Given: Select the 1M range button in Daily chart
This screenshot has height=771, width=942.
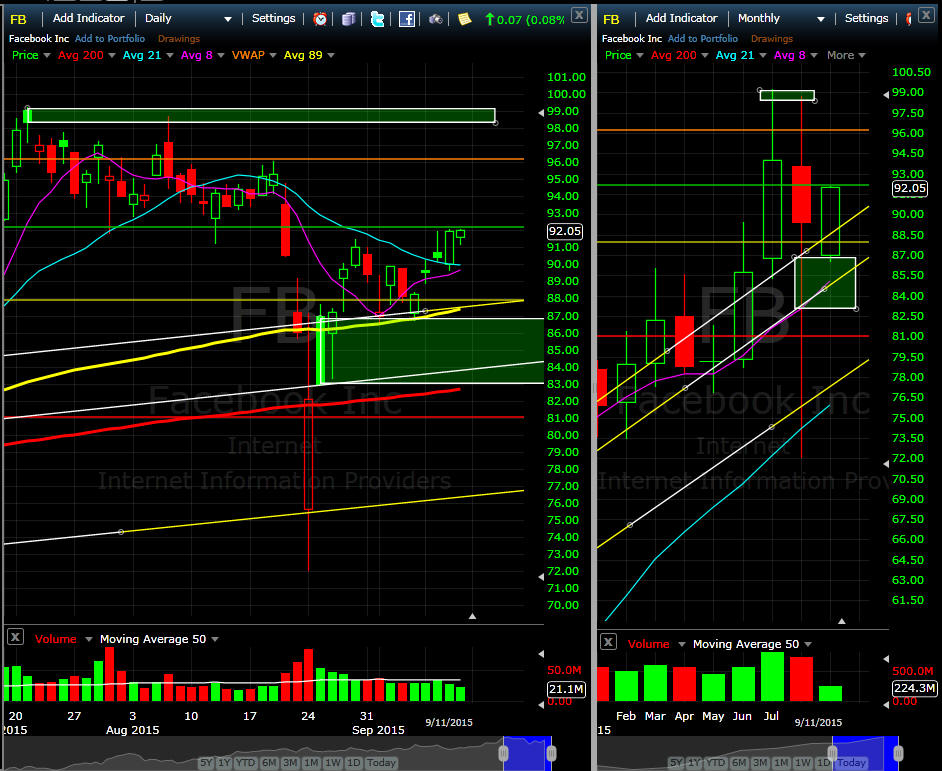Looking at the screenshot, I should pyautogui.click(x=311, y=763).
